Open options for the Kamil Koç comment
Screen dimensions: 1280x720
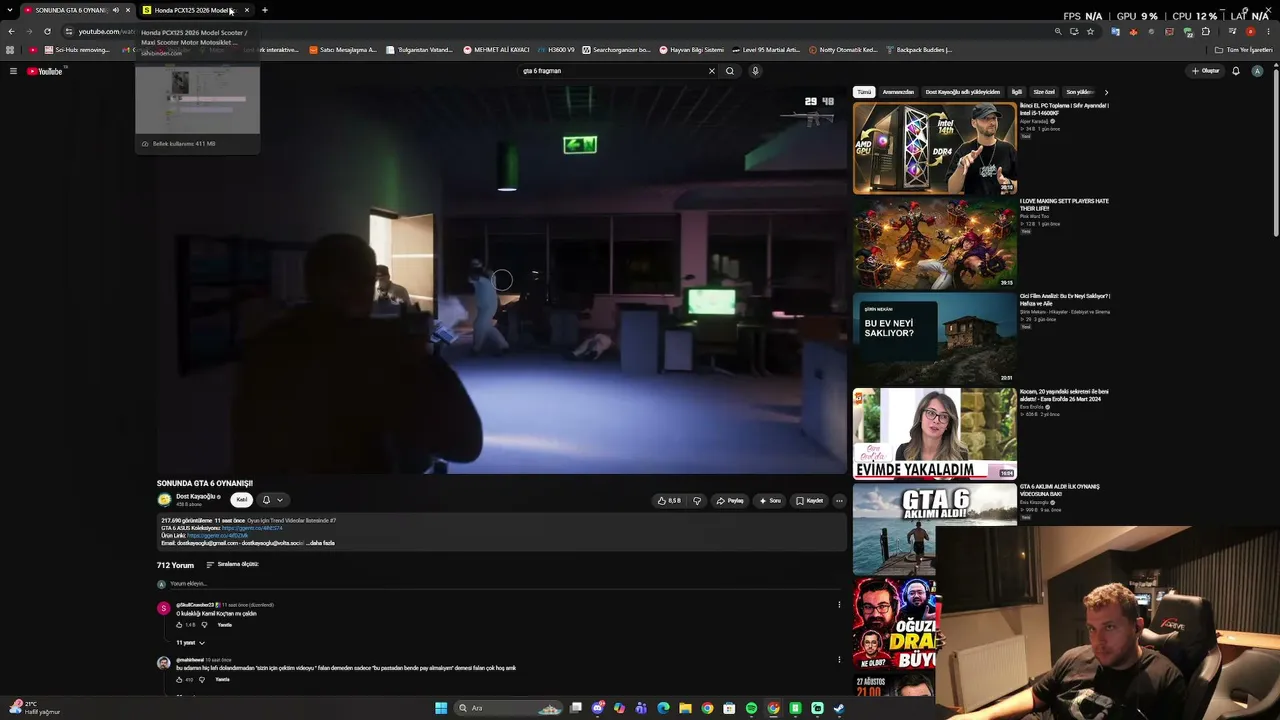click(x=839, y=605)
